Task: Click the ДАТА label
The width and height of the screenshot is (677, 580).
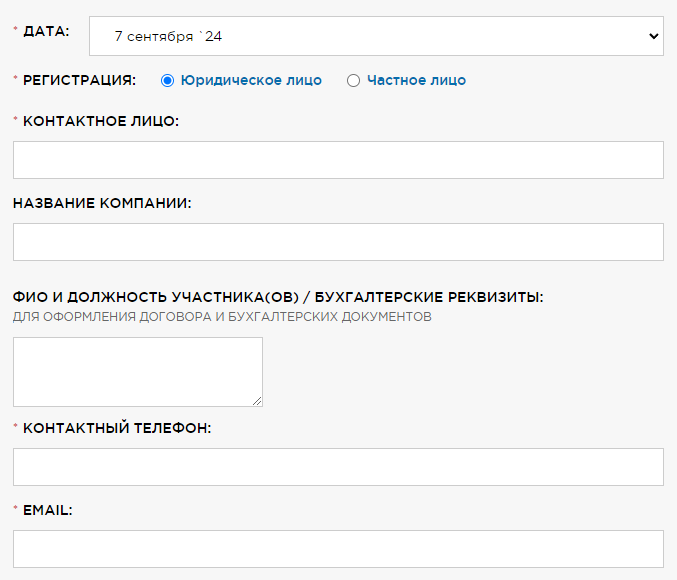Action: [46, 31]
